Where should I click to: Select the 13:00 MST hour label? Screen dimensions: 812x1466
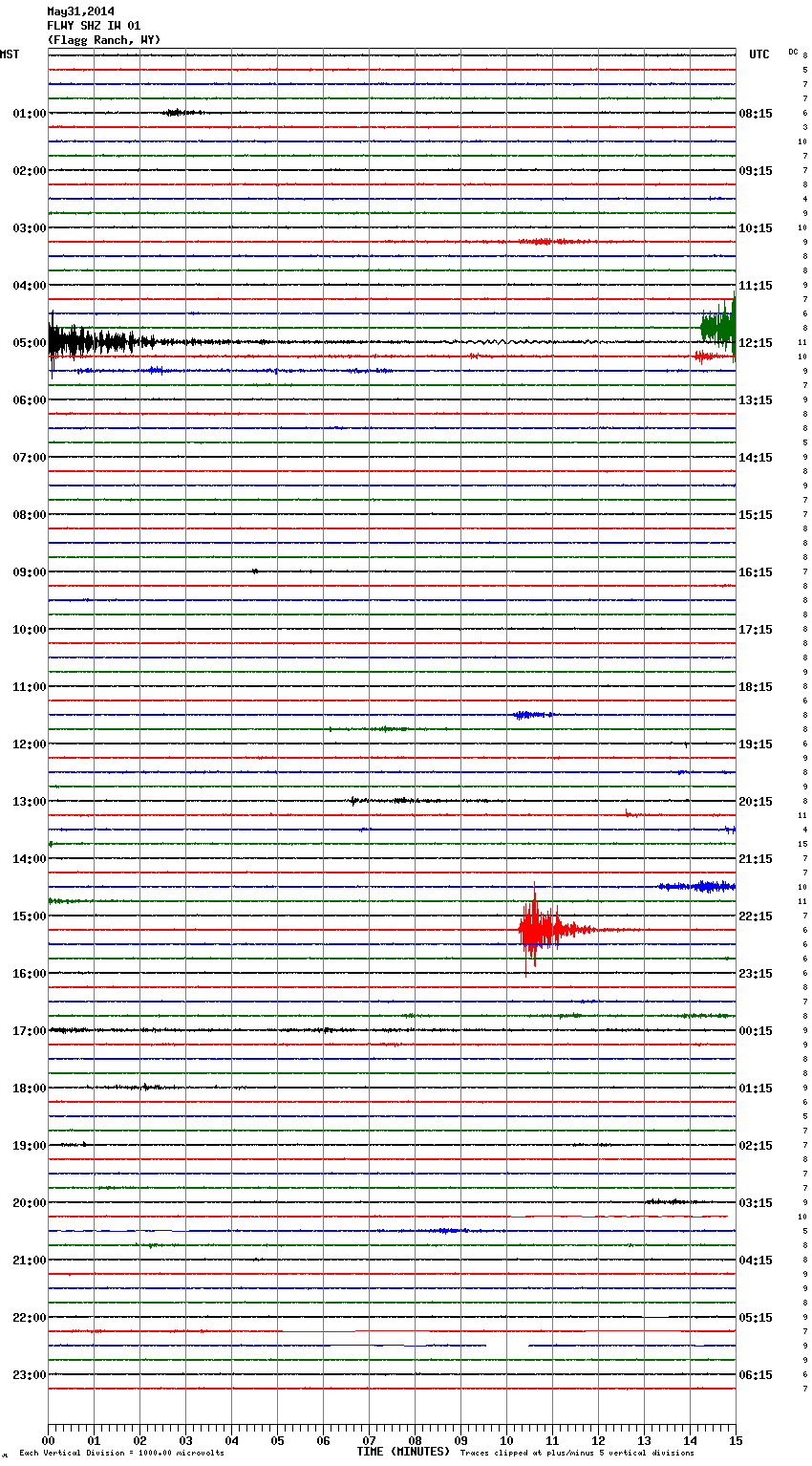pos(30,802)
